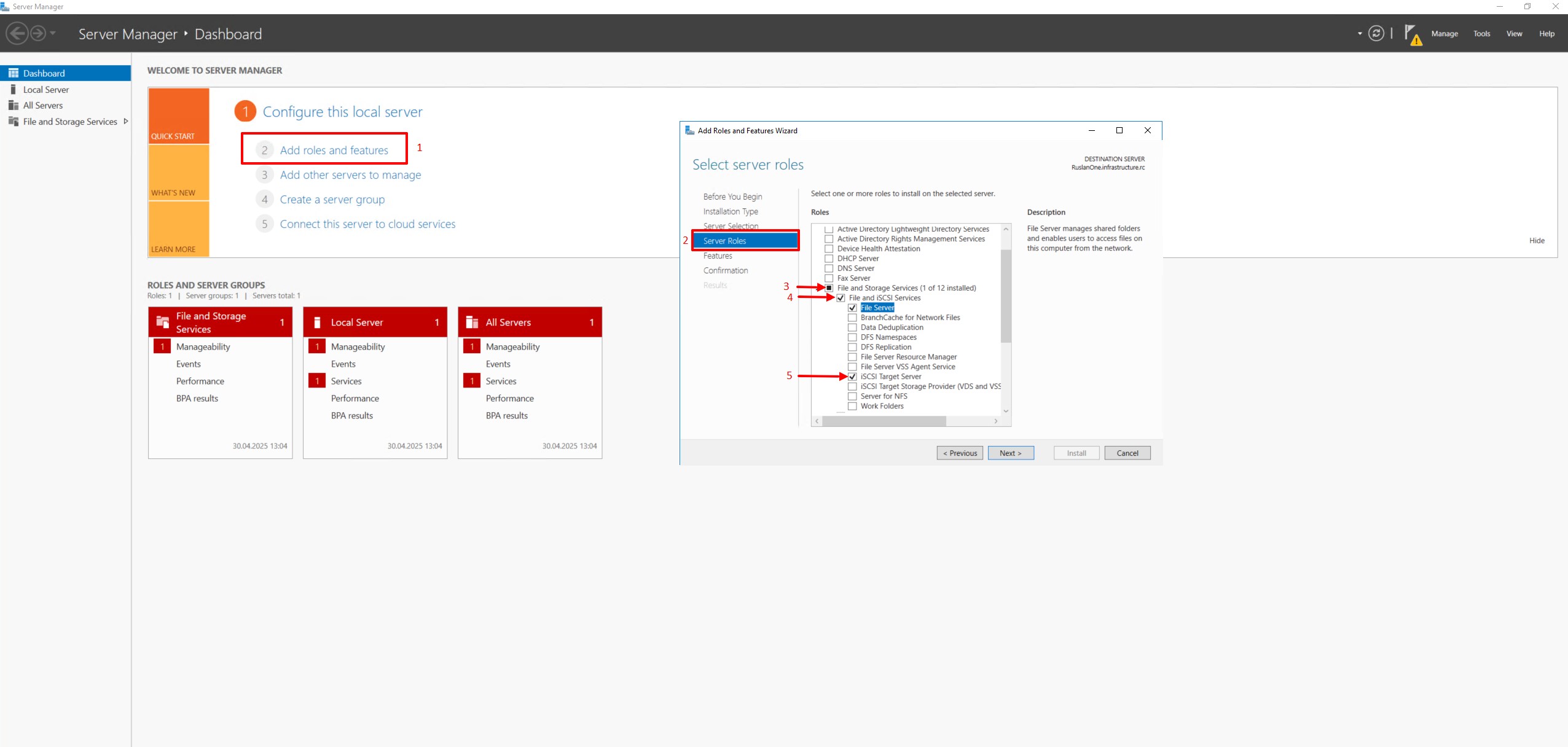Open the Manage menu
This screenshot has width=1568, height=747.
pyautogui.click(x=1445, y=34)
